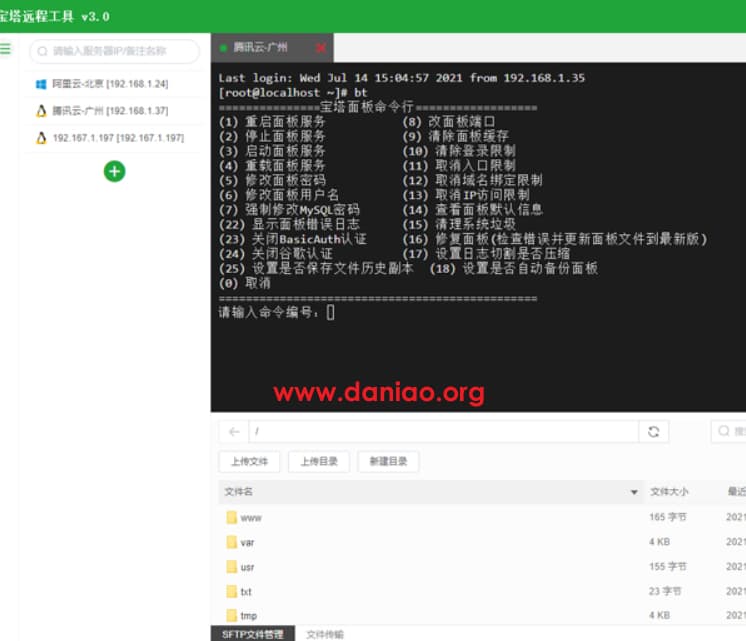The width and height of the screenshot is (746, 641).
Task: Click terminal menu option (16) 修复面板
Action: coord(555,239)
